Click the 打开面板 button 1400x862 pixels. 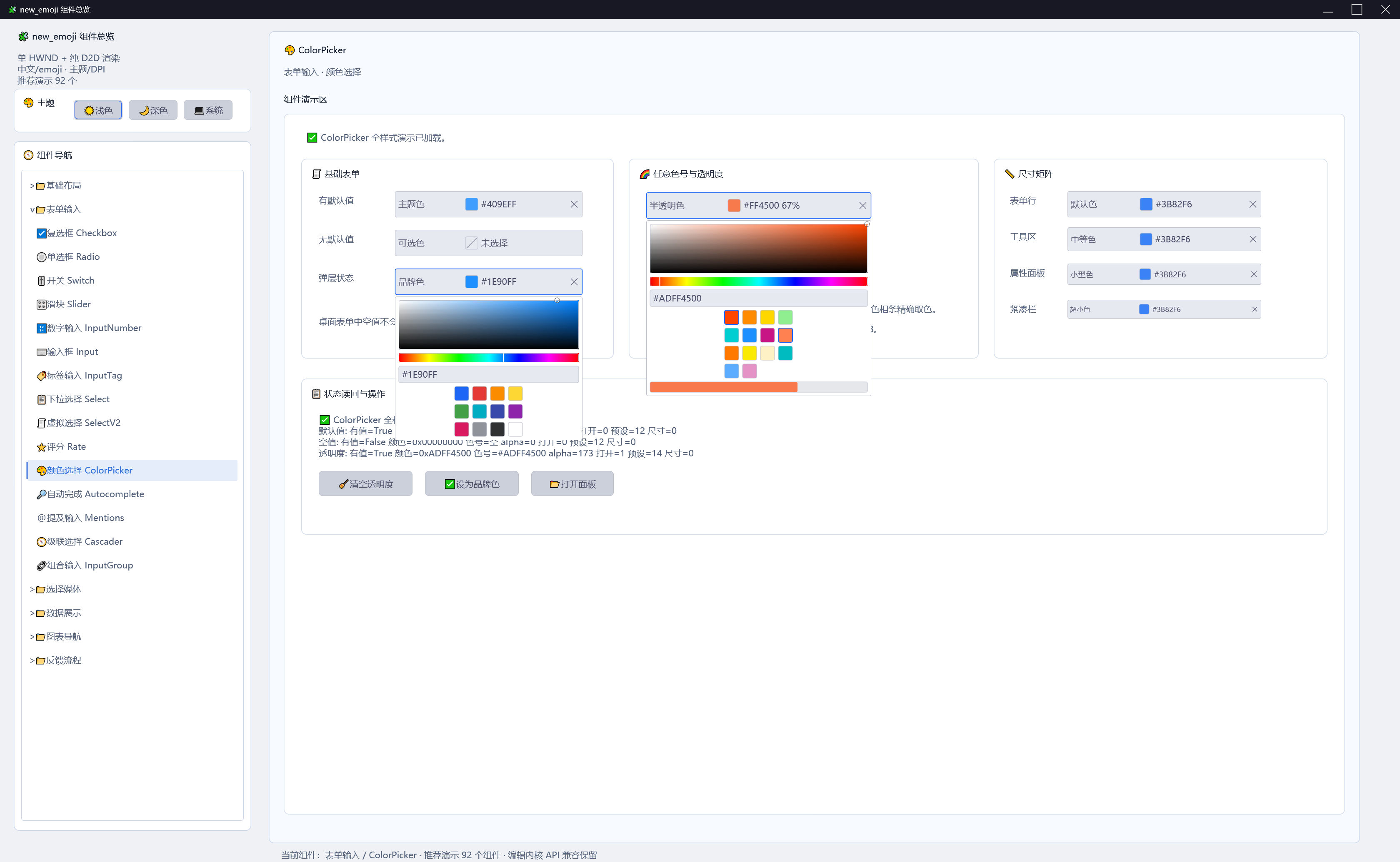pos(572,484)
